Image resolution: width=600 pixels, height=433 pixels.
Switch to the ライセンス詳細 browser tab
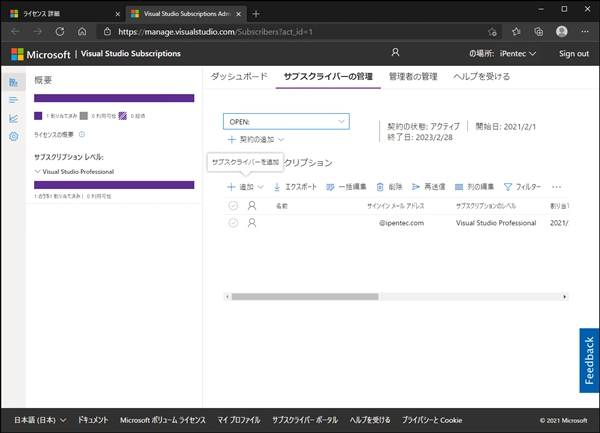click(x=65, y=14)
